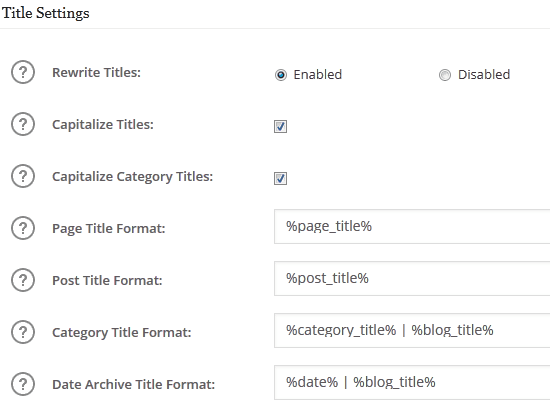Select the Enabled radio button

281,75
